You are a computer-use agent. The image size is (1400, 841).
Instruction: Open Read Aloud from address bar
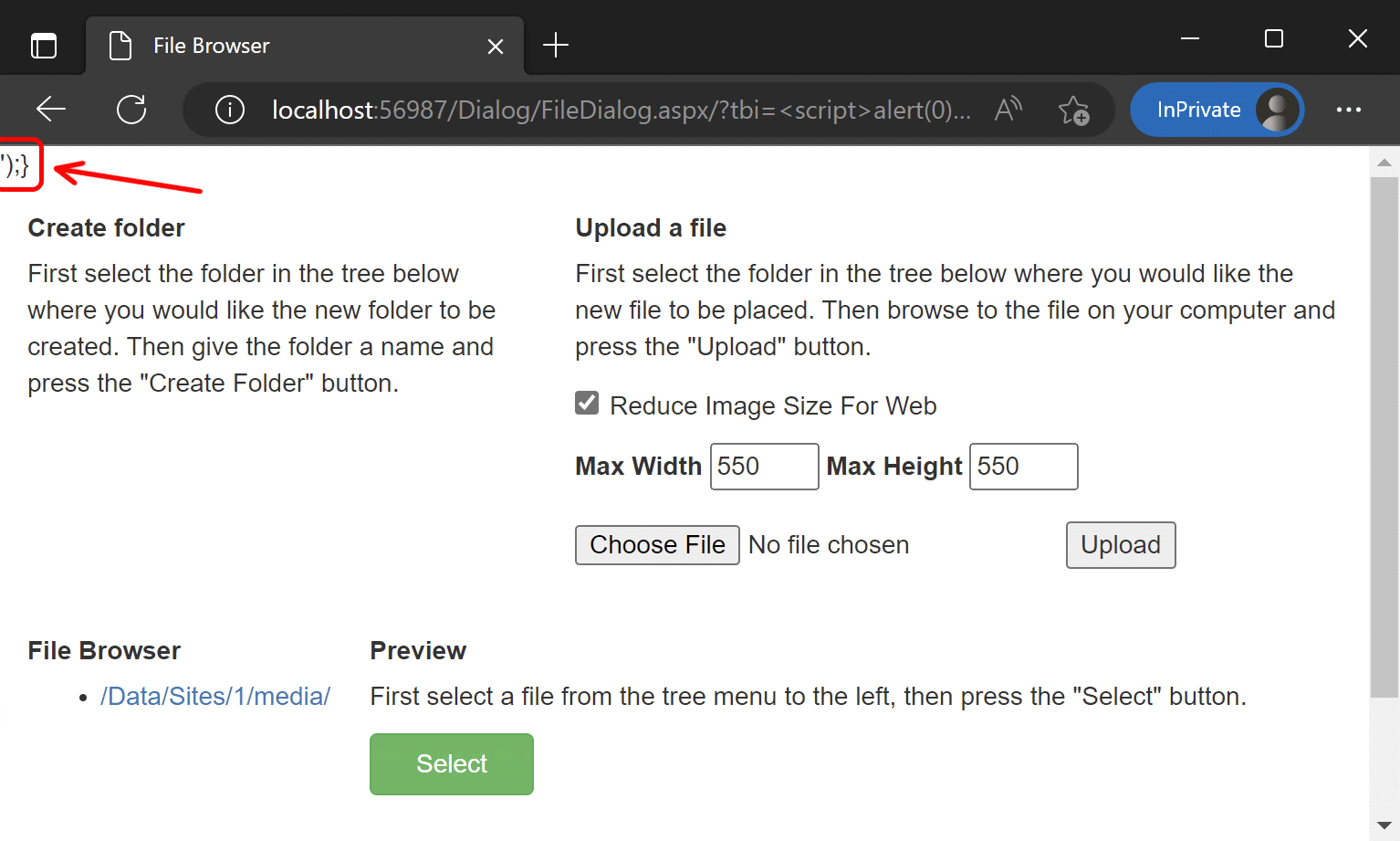pos(1008,110)
